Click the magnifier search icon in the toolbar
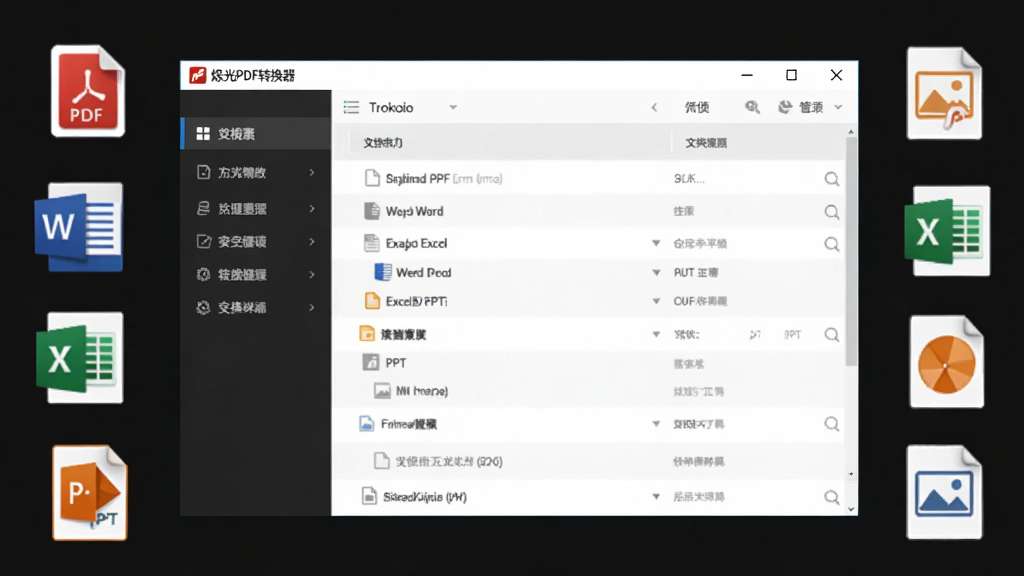Viewport: 1024px width, 576px height. click(752, 107)
